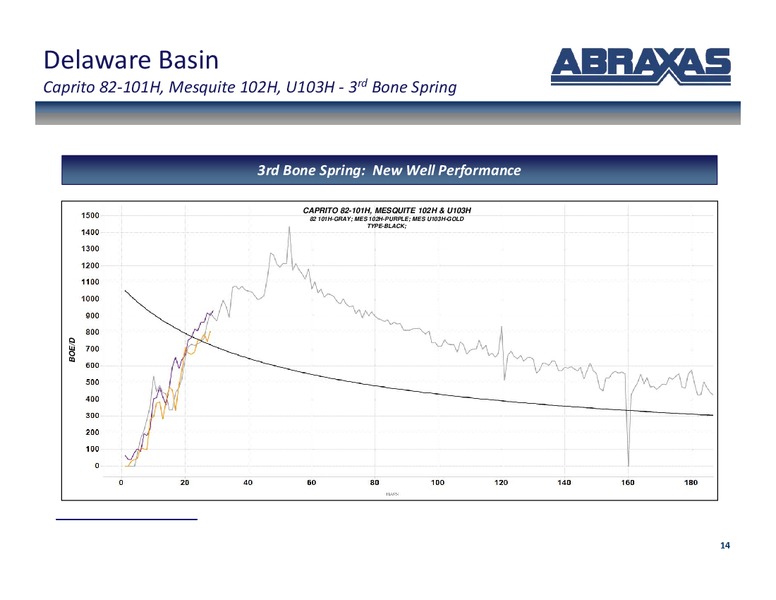Viewport: 776px width, 600px height.
Task: Click the slide page number 14
Action: pos(725,546)
